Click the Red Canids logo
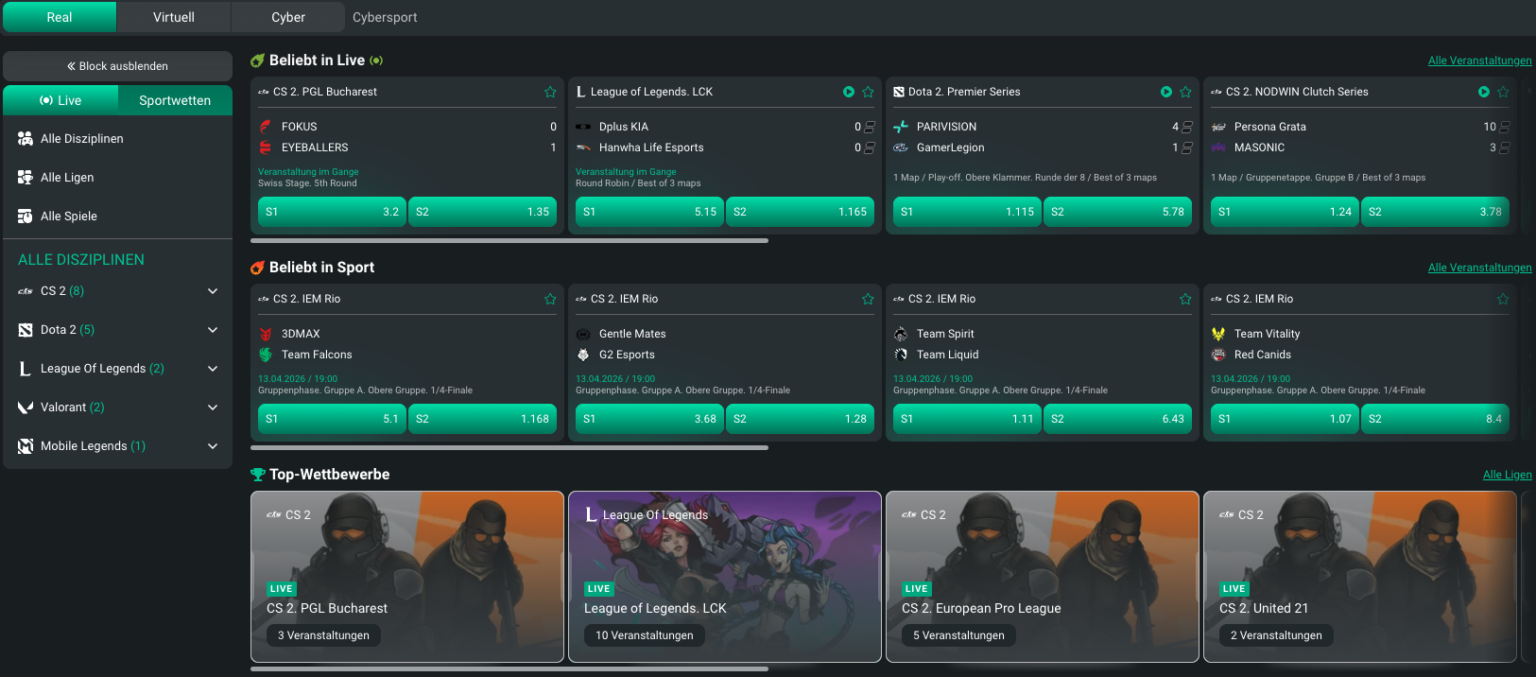1536x677 pixels. [1218, 355]
